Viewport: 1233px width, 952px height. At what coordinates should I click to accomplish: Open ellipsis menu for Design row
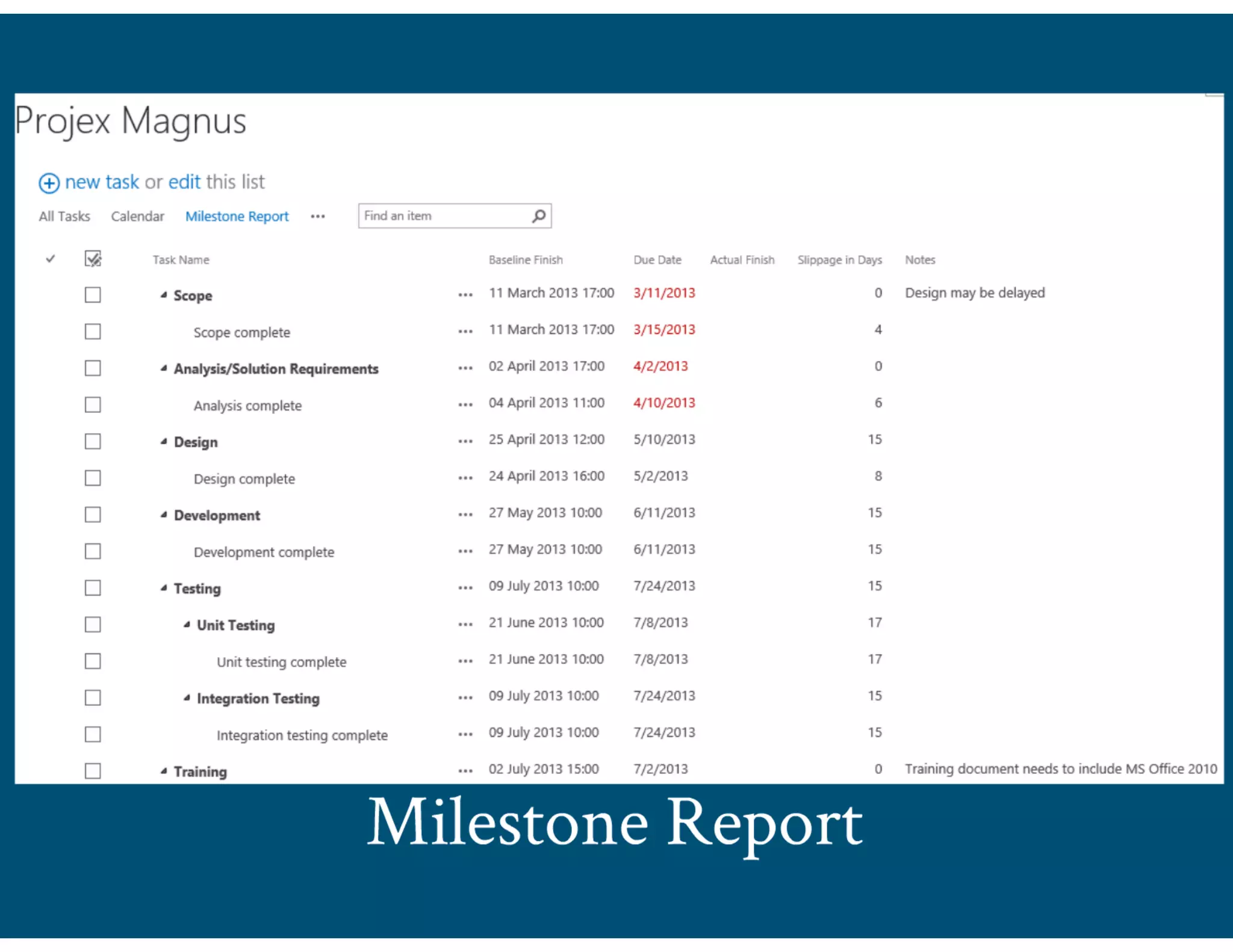(465, 442)
